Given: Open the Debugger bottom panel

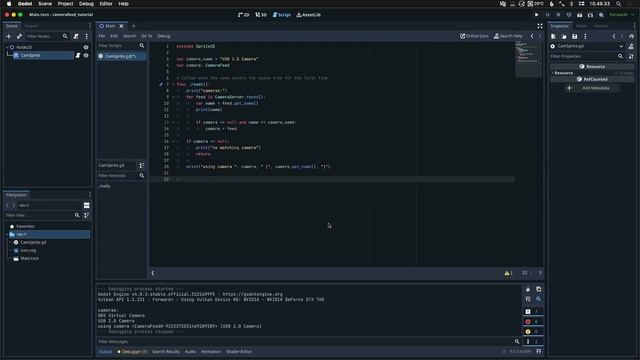Looking at the screenshot, I should click(x=132, y=351).
